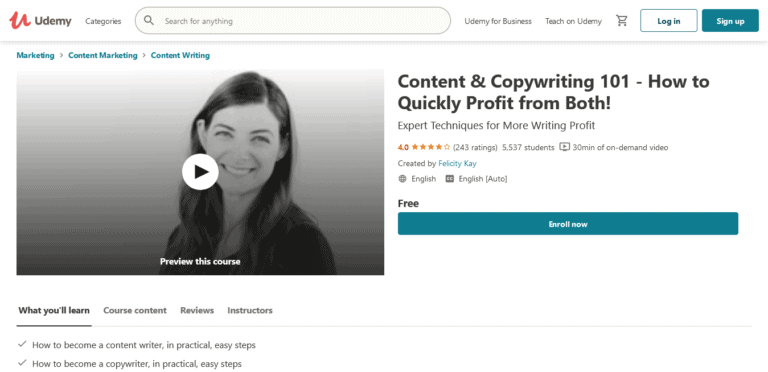Click the course preview thumbnail image
This screenshot has width=768, height=372.
(200, 173)
